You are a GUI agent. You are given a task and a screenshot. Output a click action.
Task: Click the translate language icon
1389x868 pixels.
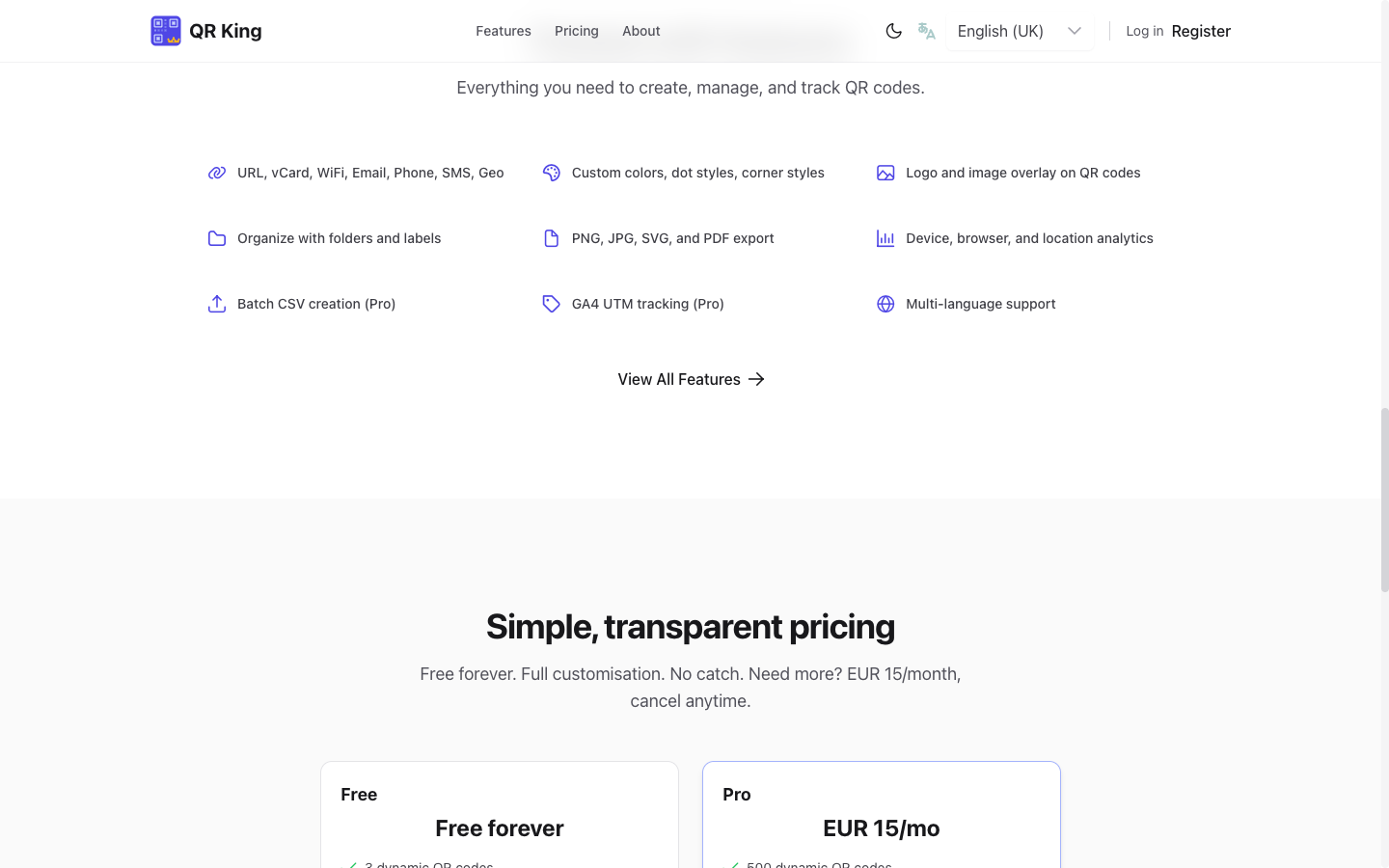927,31
